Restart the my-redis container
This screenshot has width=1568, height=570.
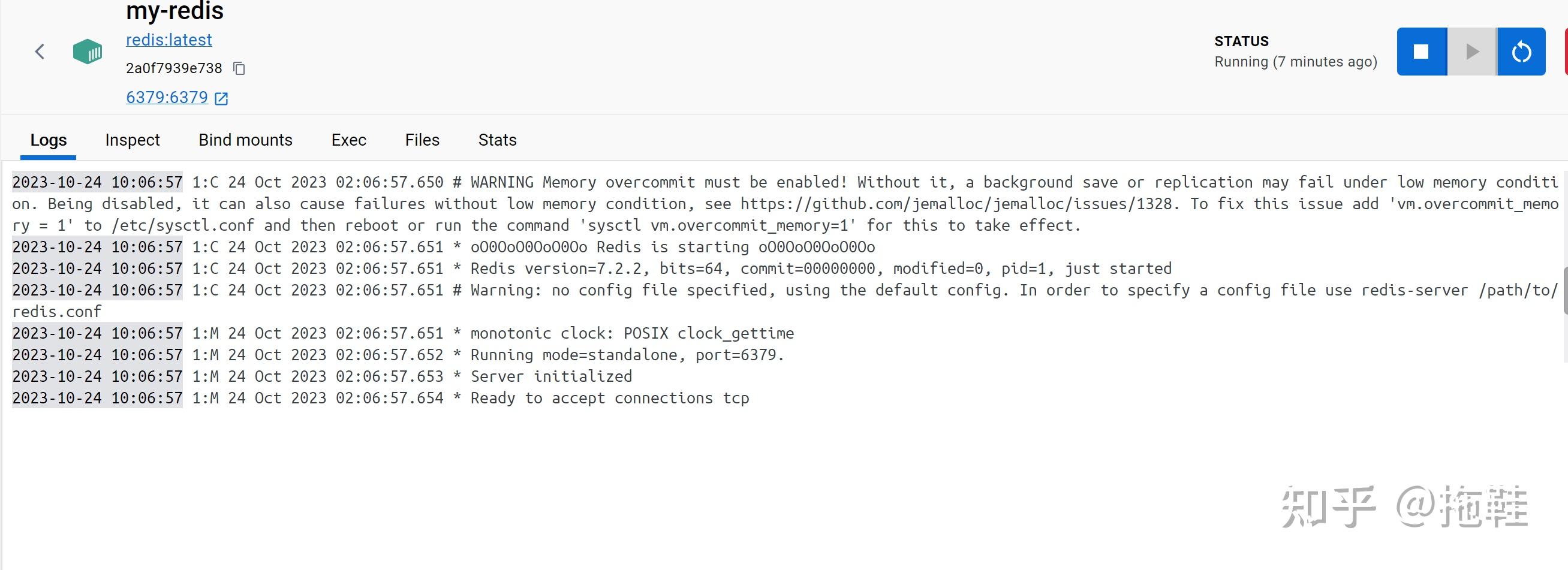click(x=1521, y=52)
